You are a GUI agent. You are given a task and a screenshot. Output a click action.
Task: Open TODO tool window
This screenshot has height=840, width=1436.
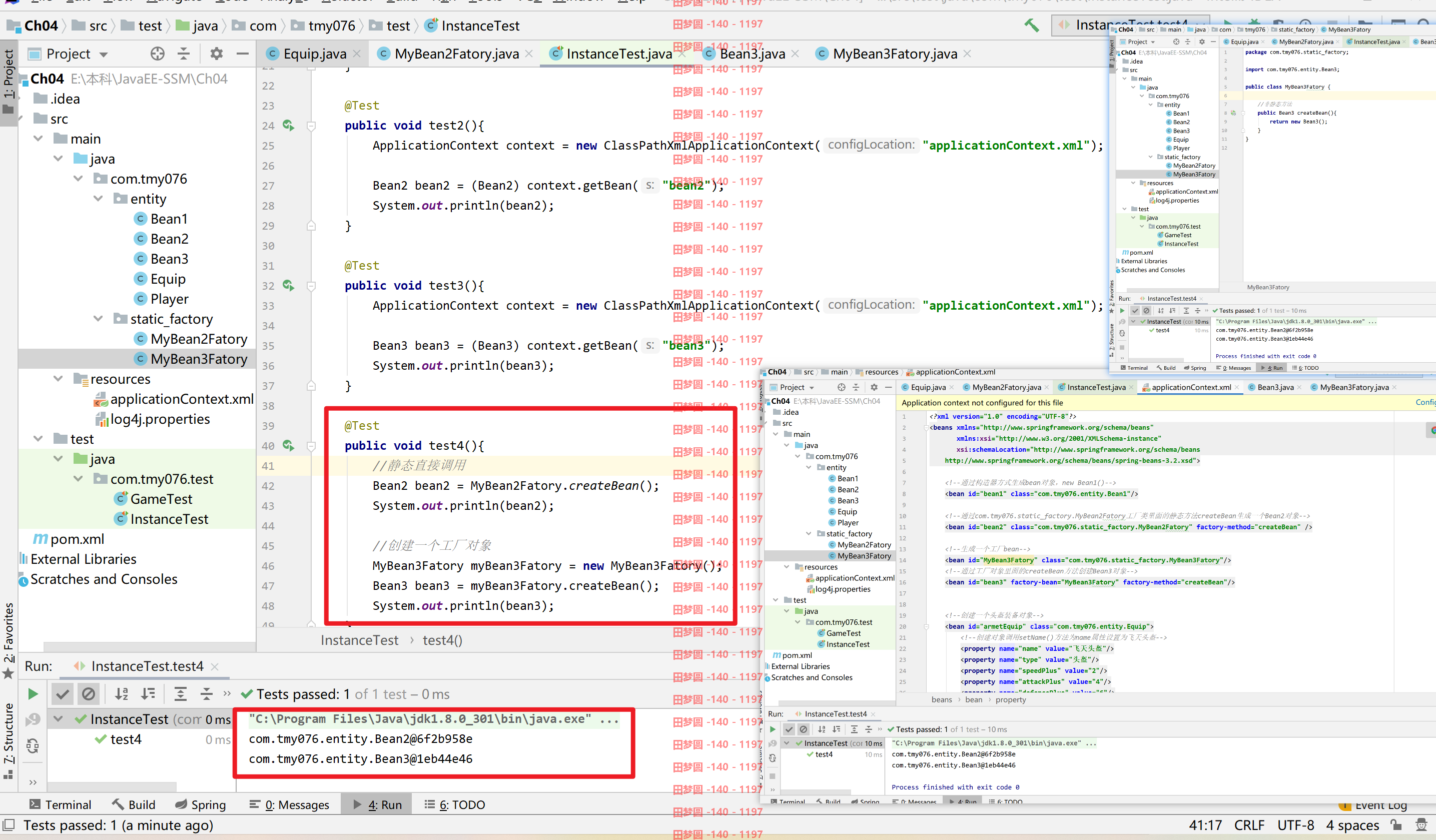(x=455, y=804)
